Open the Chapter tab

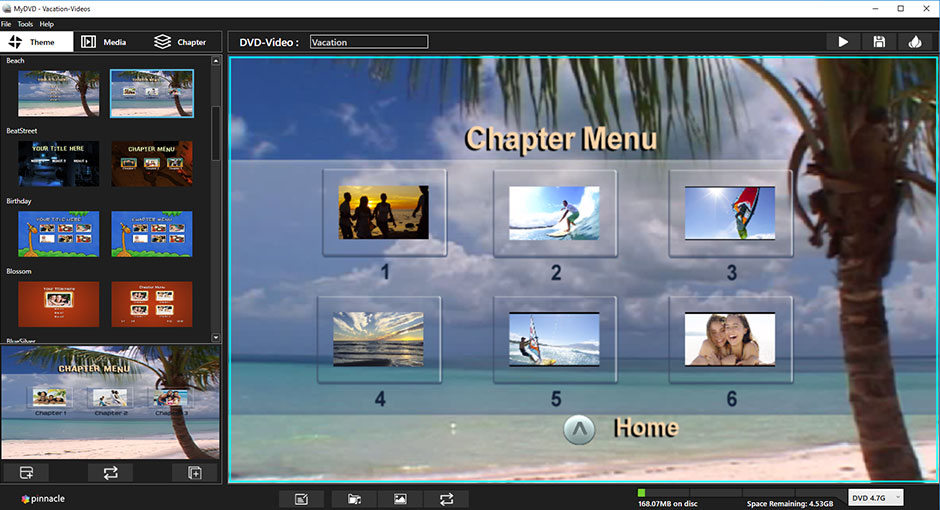point(180,42)
